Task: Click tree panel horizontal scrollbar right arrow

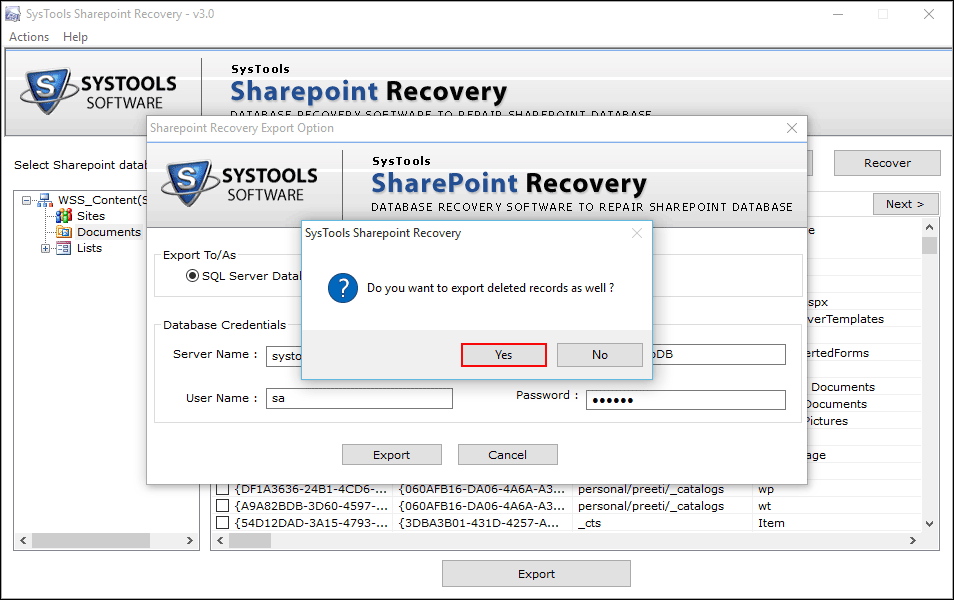Action: click(189, 540)
